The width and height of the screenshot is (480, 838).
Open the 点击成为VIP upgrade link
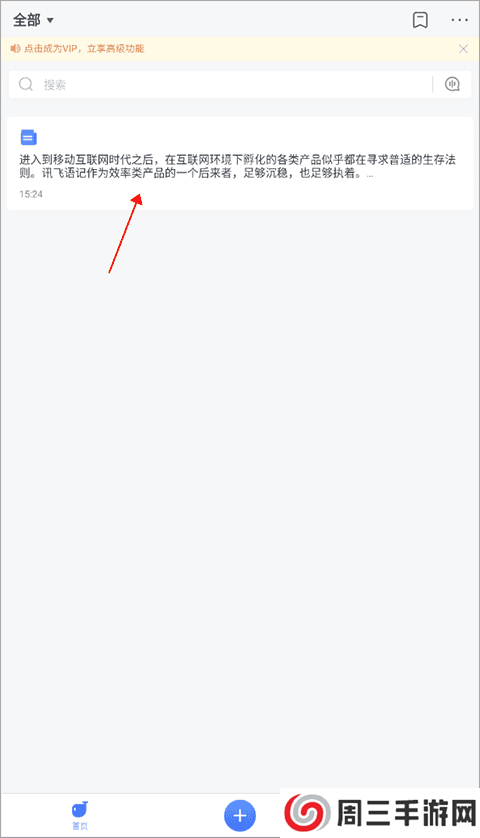click(x=84, y=49)
